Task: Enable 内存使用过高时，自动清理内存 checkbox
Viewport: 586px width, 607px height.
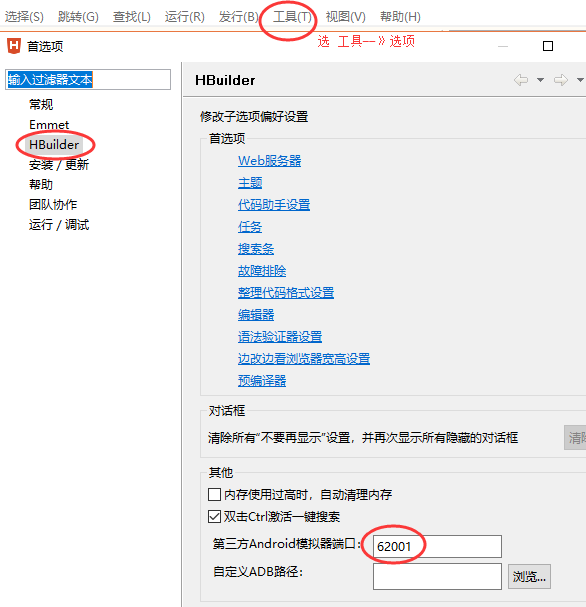Action: tap(214, 494)
